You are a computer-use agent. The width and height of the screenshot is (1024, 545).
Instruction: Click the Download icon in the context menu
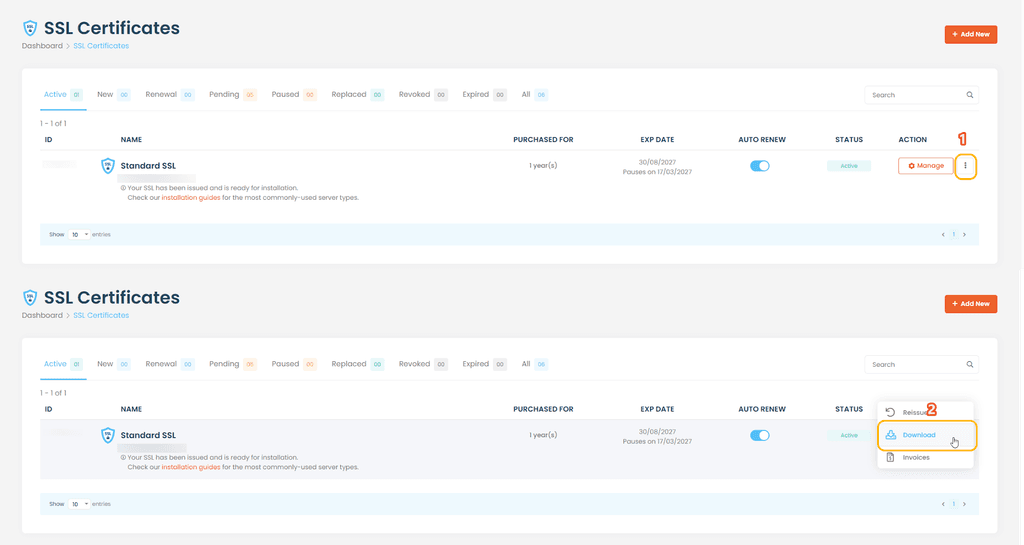click(x=891, y=435)
